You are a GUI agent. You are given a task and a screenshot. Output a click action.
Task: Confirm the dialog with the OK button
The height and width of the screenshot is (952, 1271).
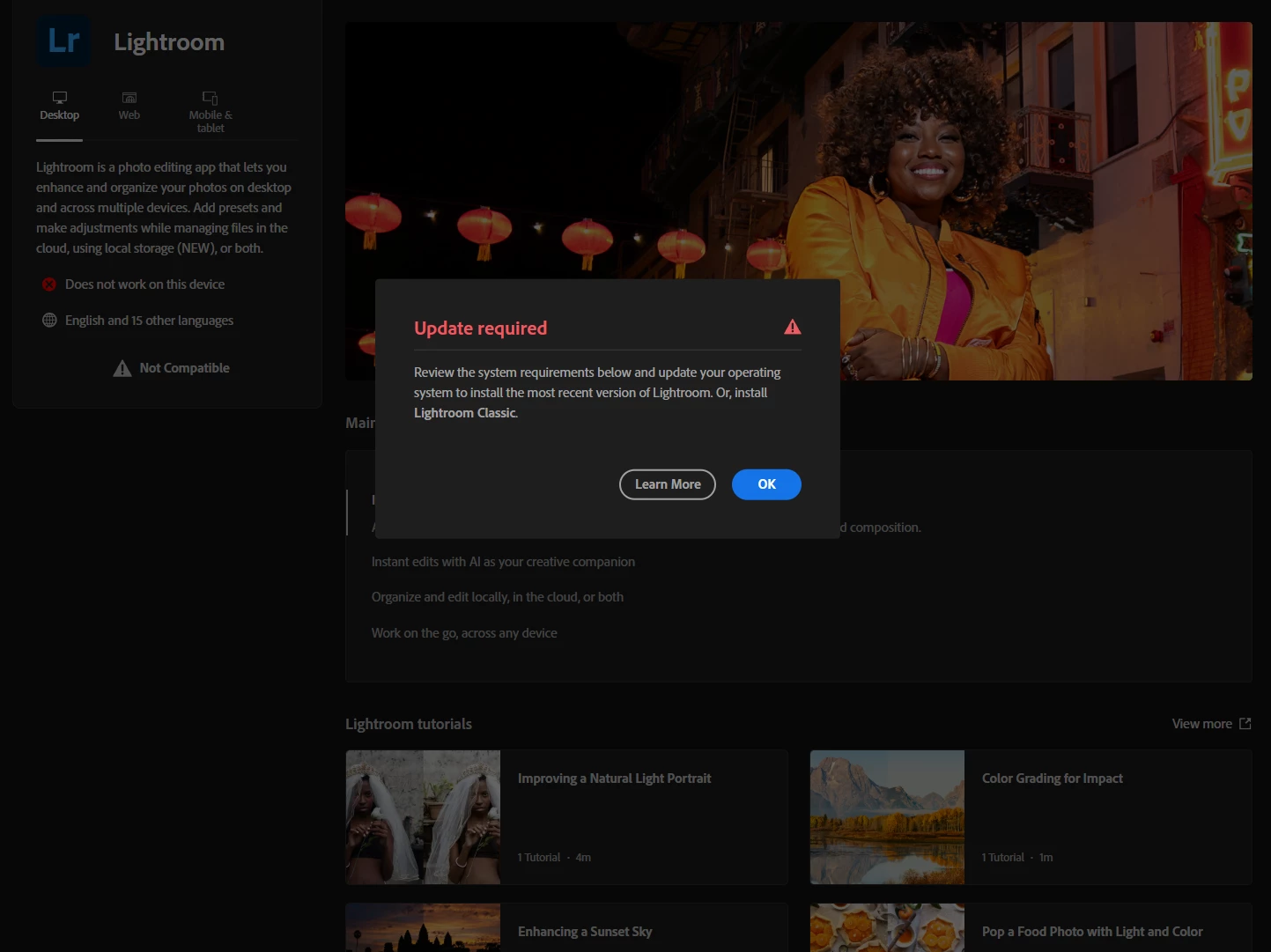click(x=766, y=484)
